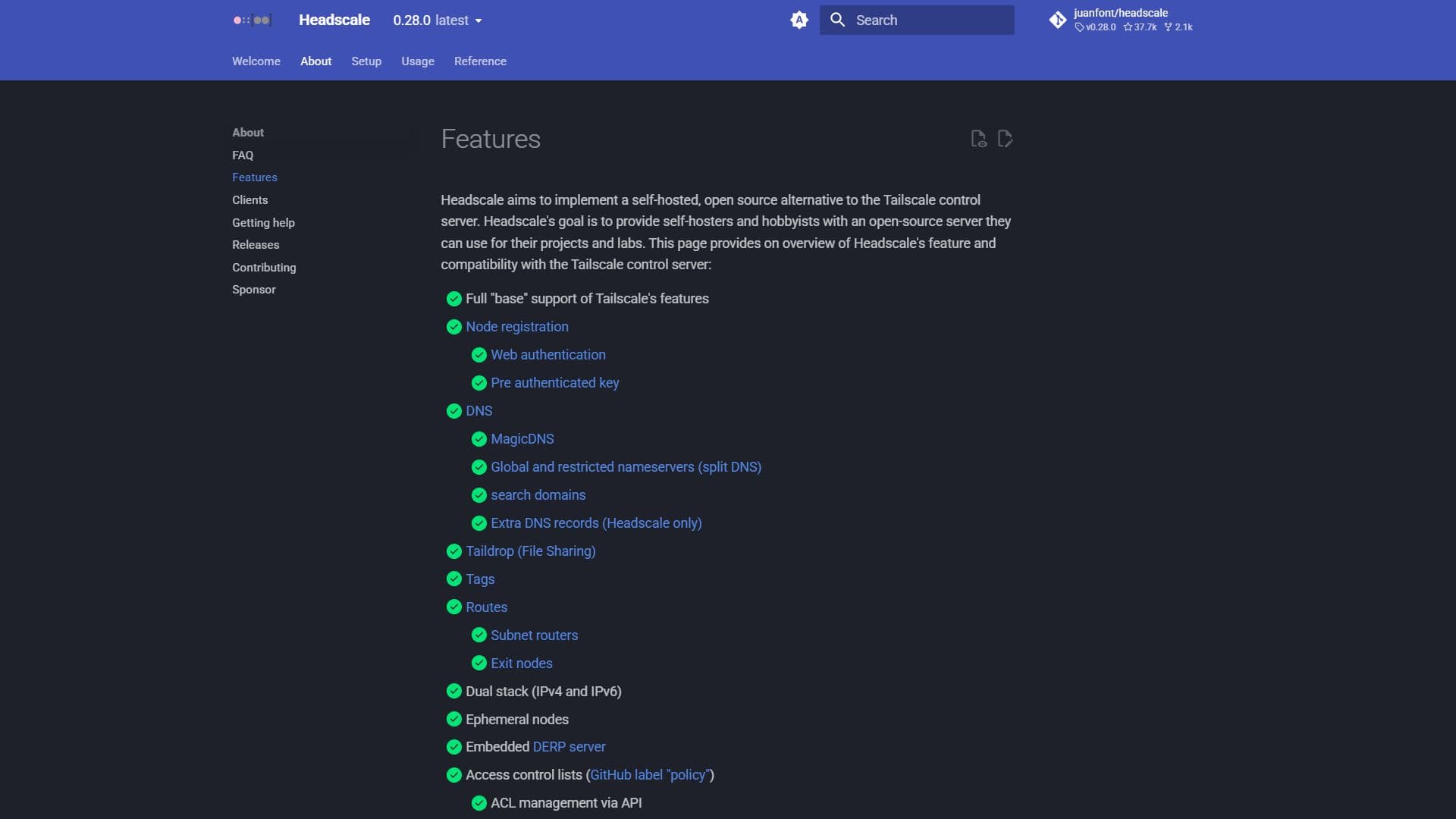The image size is (1456, 819).
Task: Click the green check beside Ephemeral nodes
Action: pyautogui.click(x=454, y=719)
